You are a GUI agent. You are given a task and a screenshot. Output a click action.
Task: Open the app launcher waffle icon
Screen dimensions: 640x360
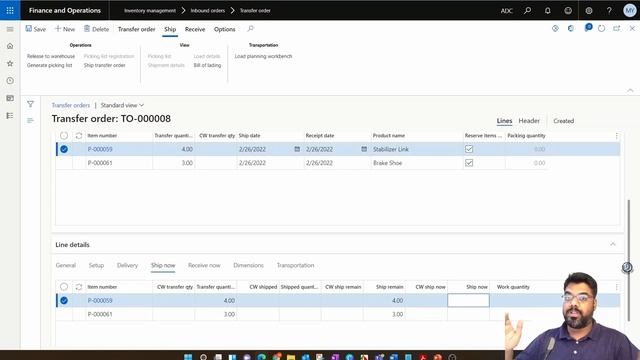(10, 10)
